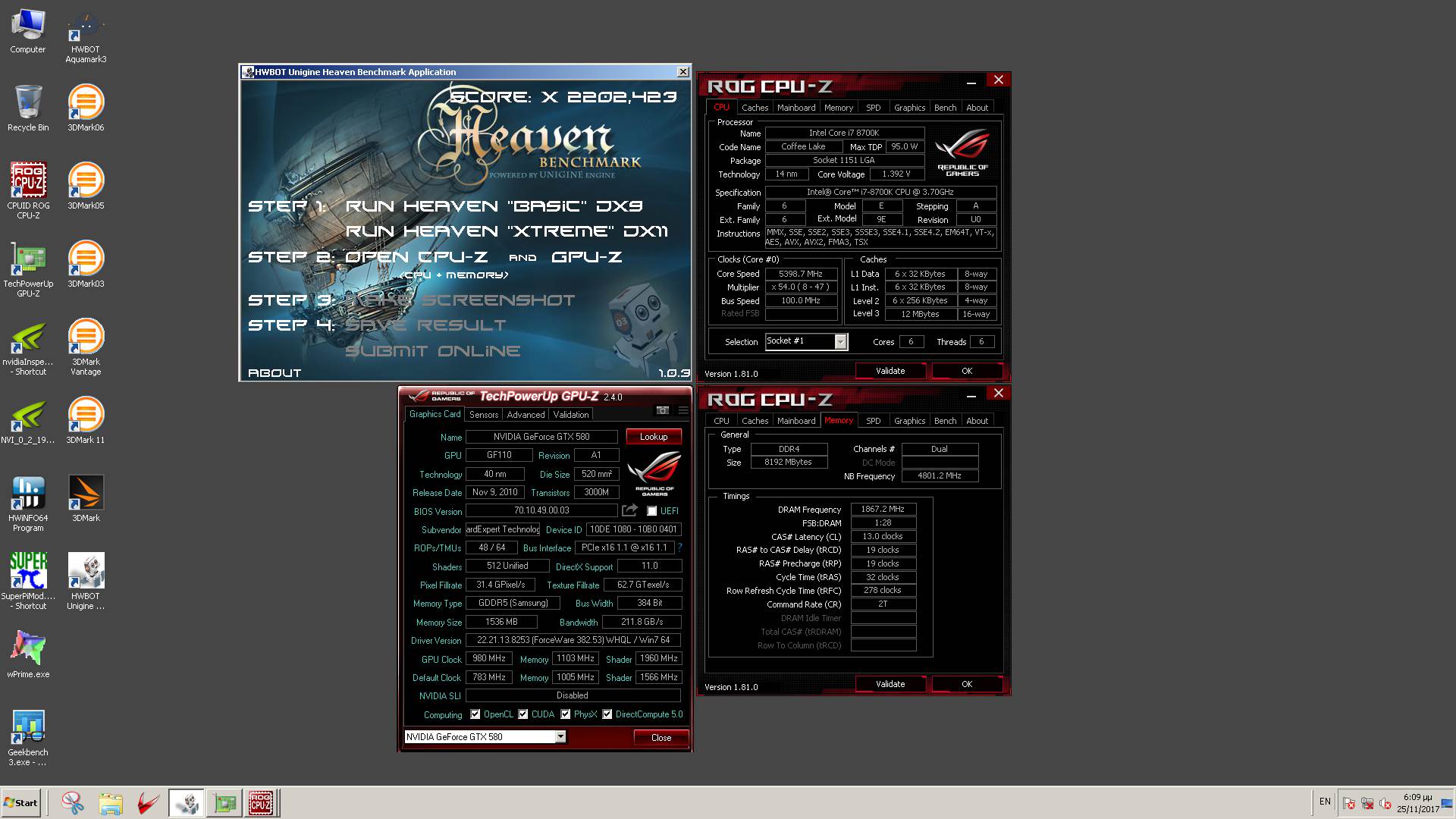
Task: Click Run Heaven "Xtreme" DX11 in HWBOT
Action: (x=507, y=231)
